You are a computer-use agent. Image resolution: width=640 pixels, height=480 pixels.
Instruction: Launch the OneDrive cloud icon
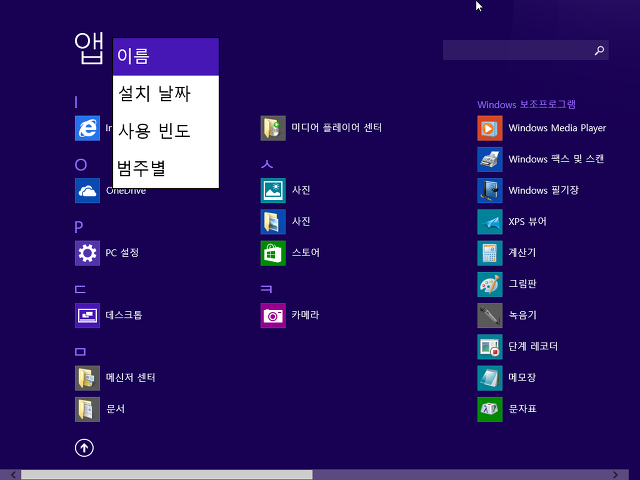point(87,191)
